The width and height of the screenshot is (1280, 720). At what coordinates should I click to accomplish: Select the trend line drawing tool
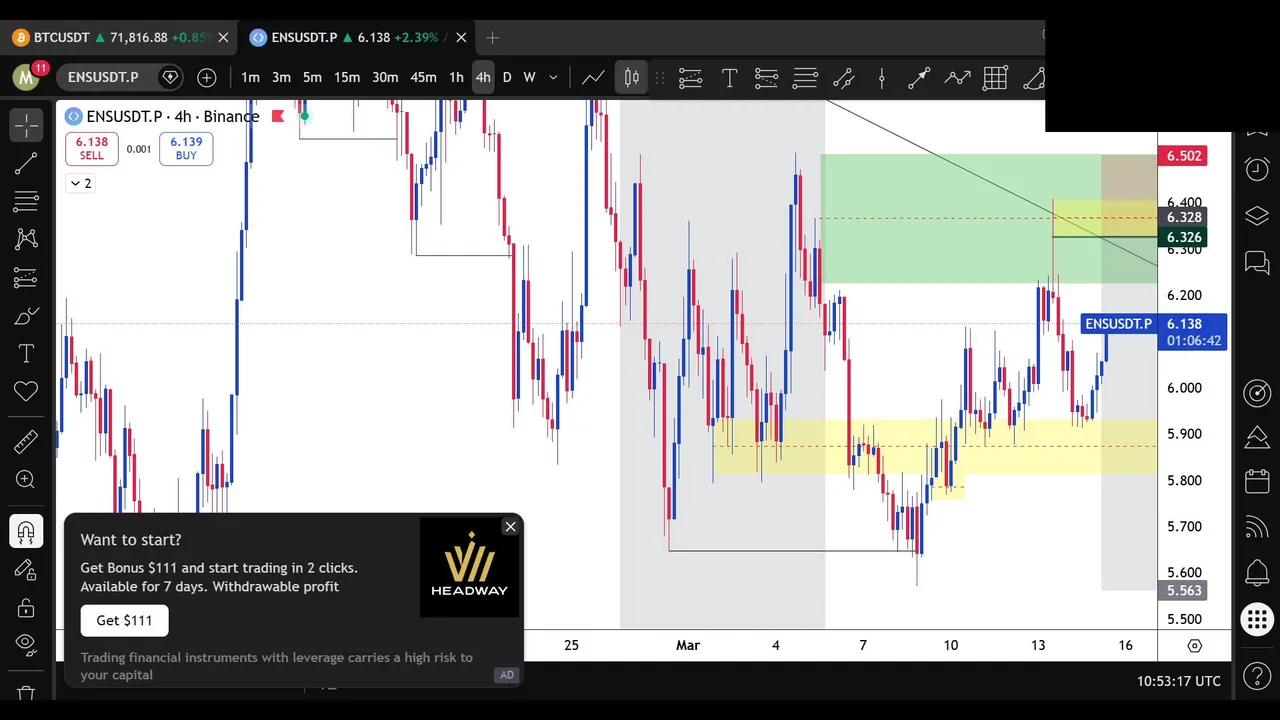[26, 163]
